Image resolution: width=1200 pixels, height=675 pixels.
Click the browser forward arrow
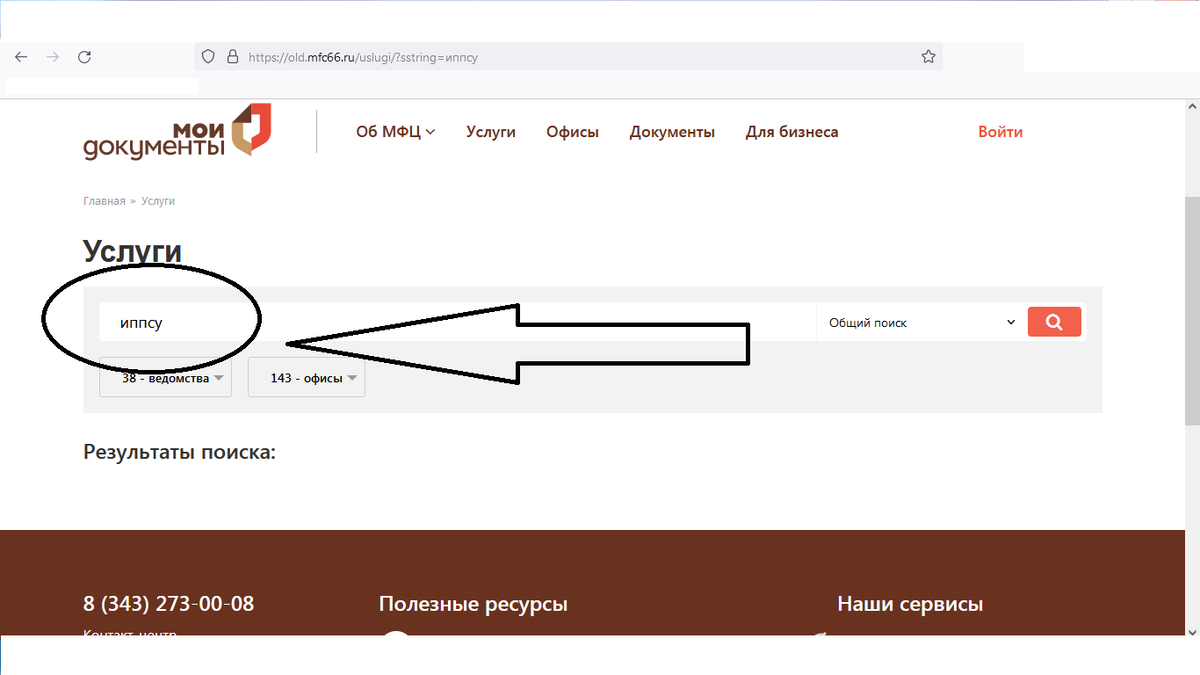tap(52, 57)
